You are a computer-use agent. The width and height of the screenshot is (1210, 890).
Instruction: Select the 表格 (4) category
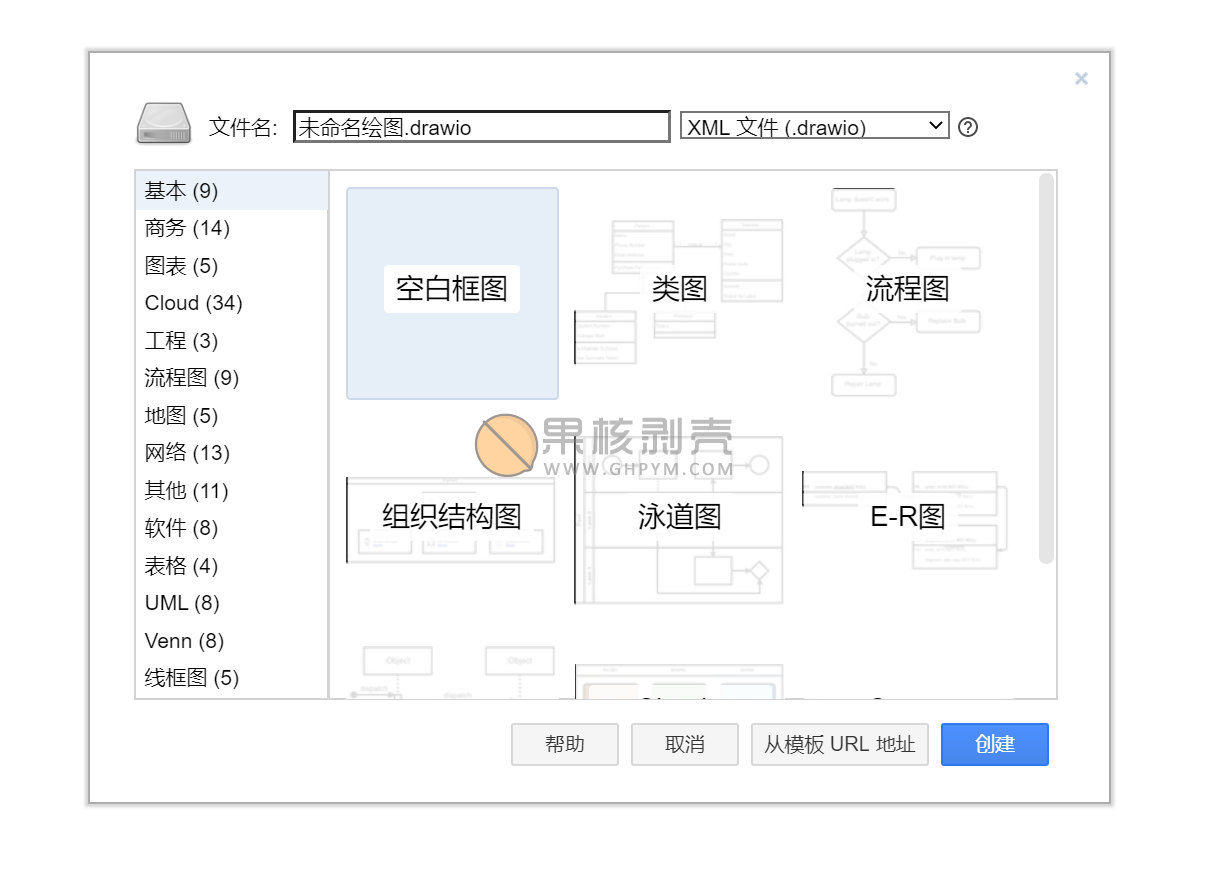[x=232, y=566]
